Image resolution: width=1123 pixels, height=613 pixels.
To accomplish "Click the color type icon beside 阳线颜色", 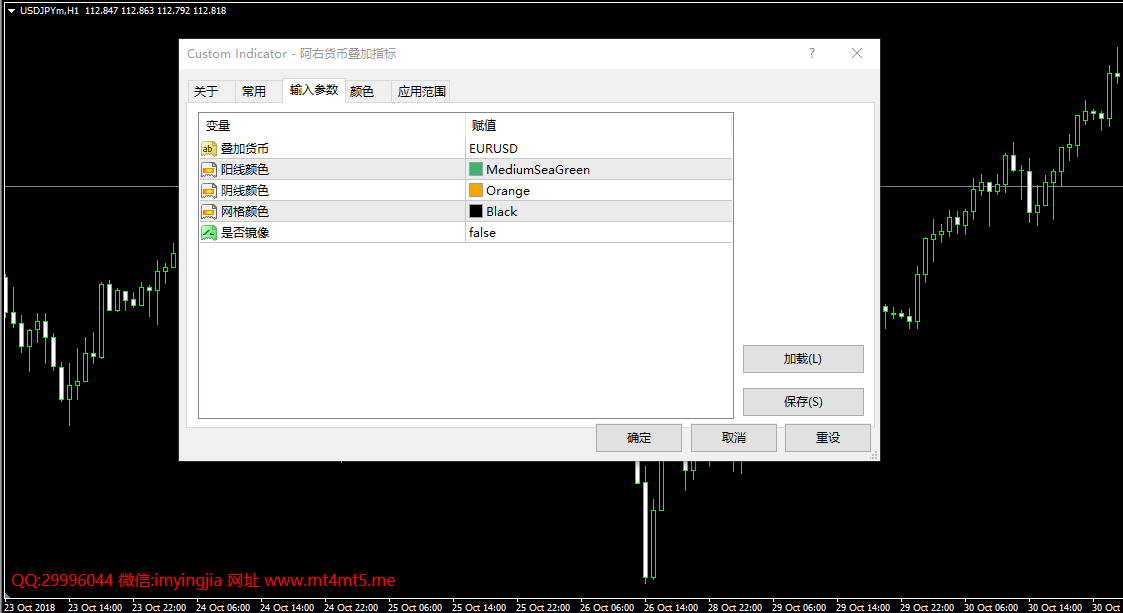I will point(209,170).
